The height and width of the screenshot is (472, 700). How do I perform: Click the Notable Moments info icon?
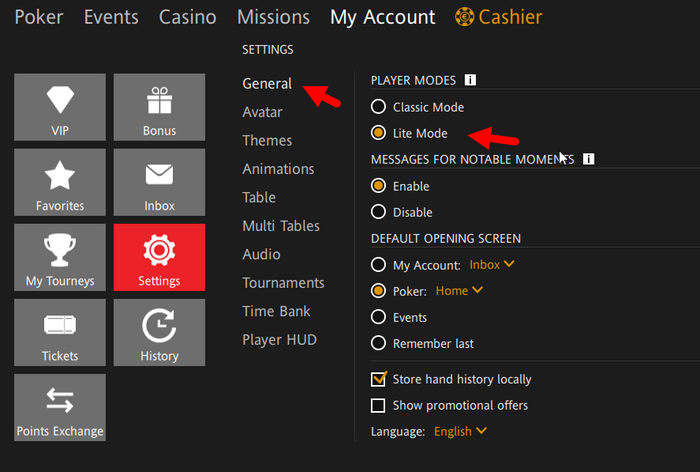[588, 159]
